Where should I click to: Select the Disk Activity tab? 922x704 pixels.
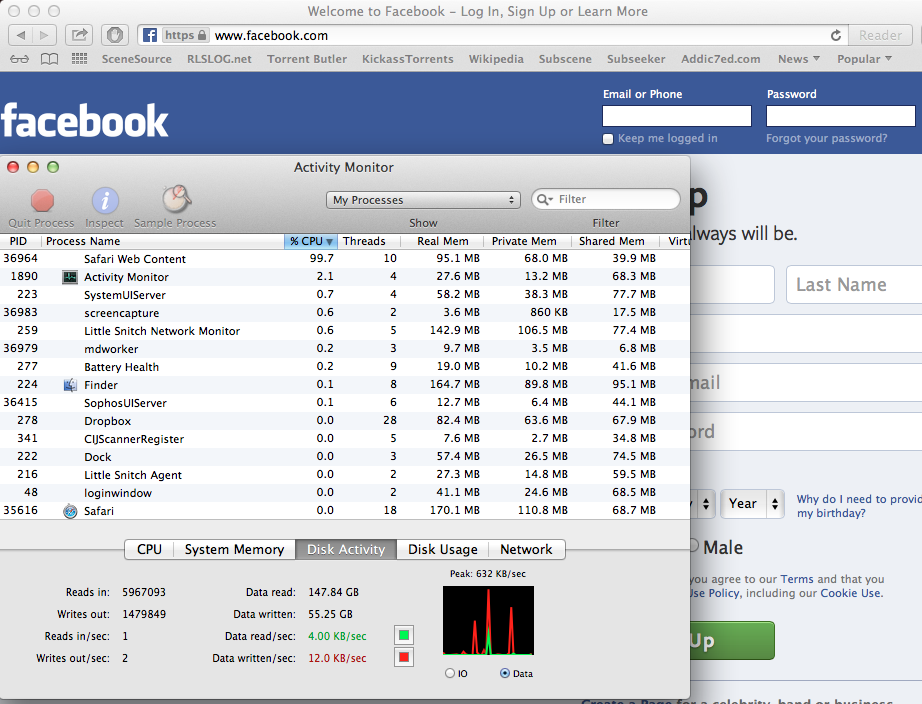346,549
